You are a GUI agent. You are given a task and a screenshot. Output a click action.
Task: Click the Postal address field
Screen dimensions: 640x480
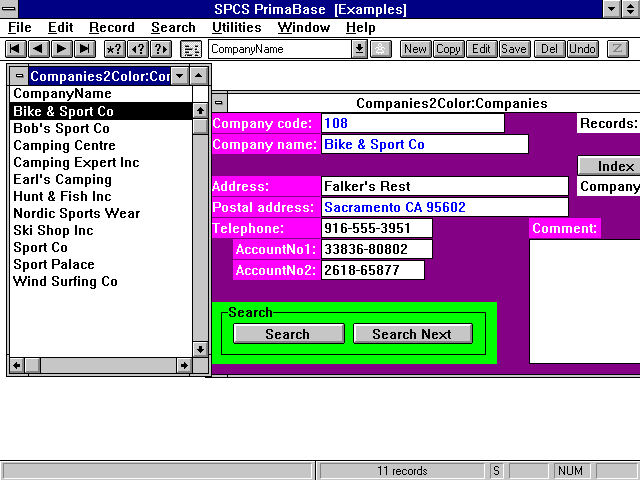coord(443,207)
